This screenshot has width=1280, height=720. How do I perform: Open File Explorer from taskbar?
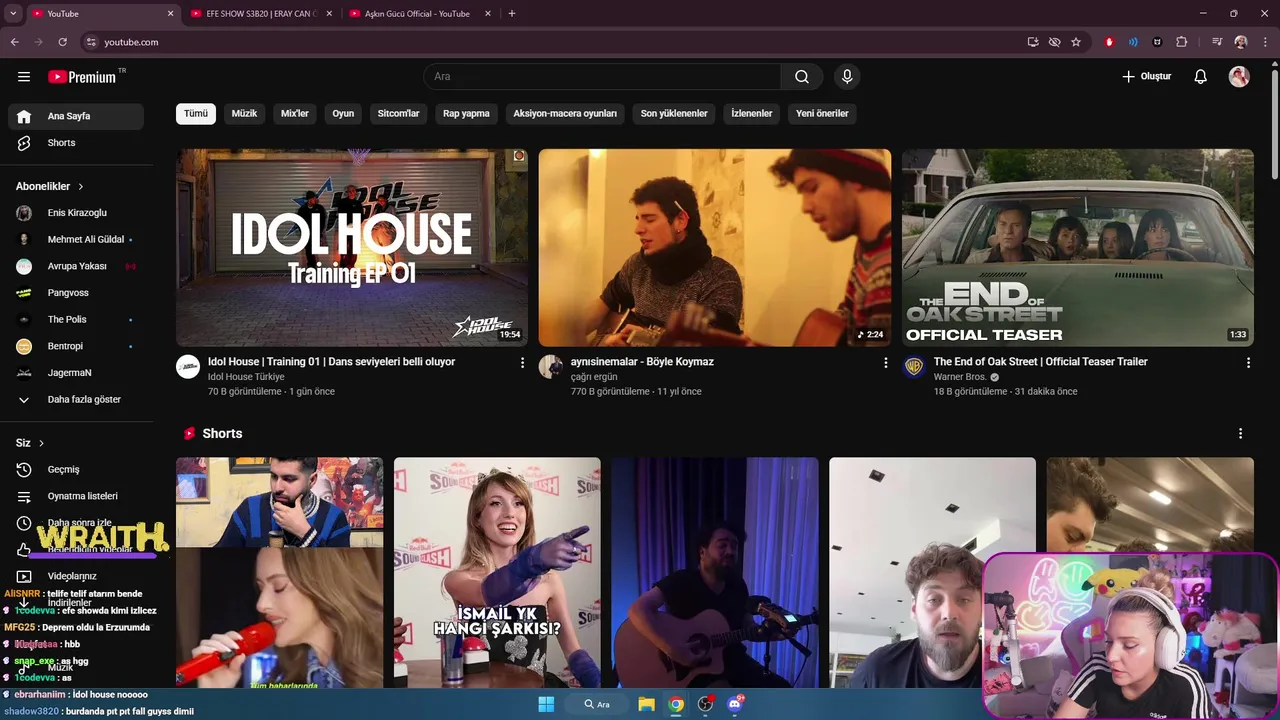click(x=647, y=704)
